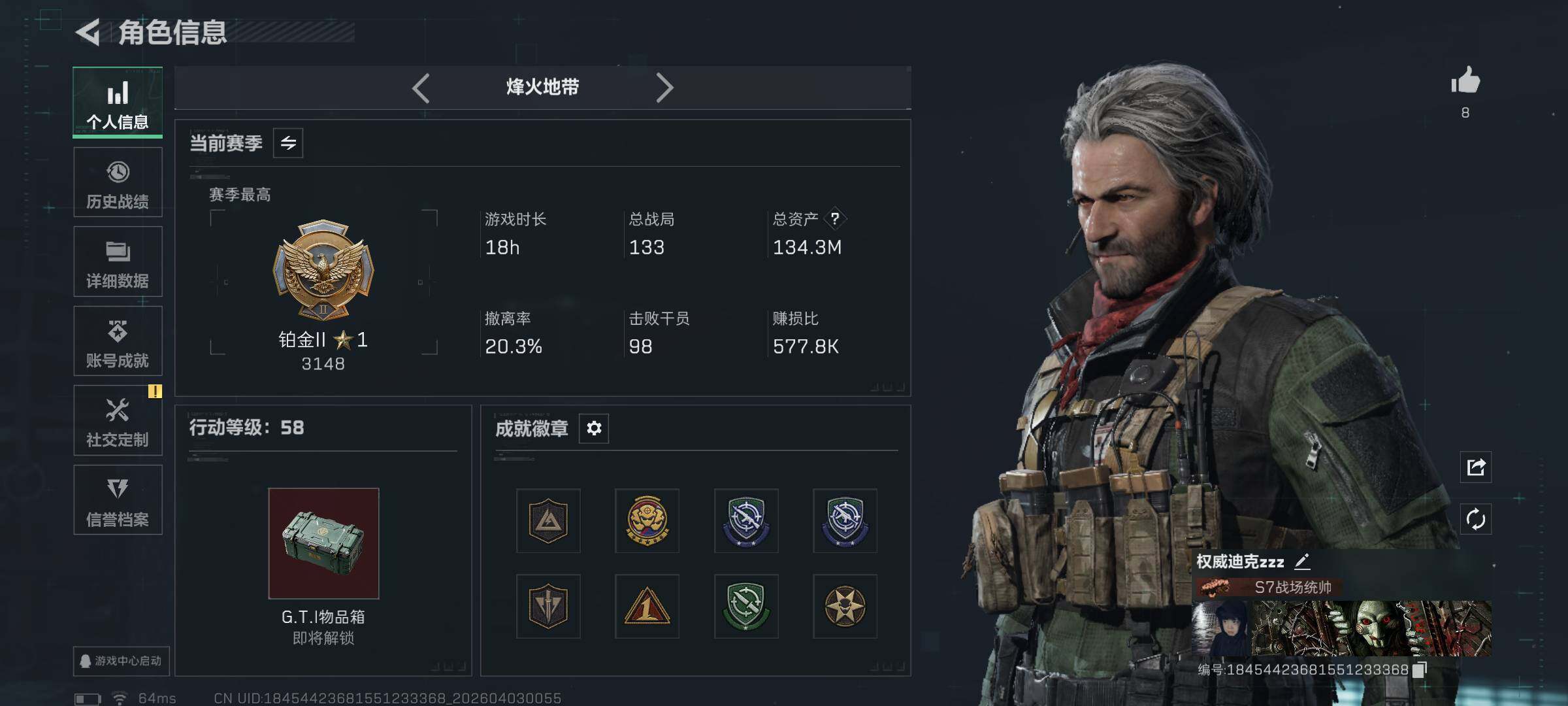Toggle the 当前赛季 season switch button

point(288,143)
